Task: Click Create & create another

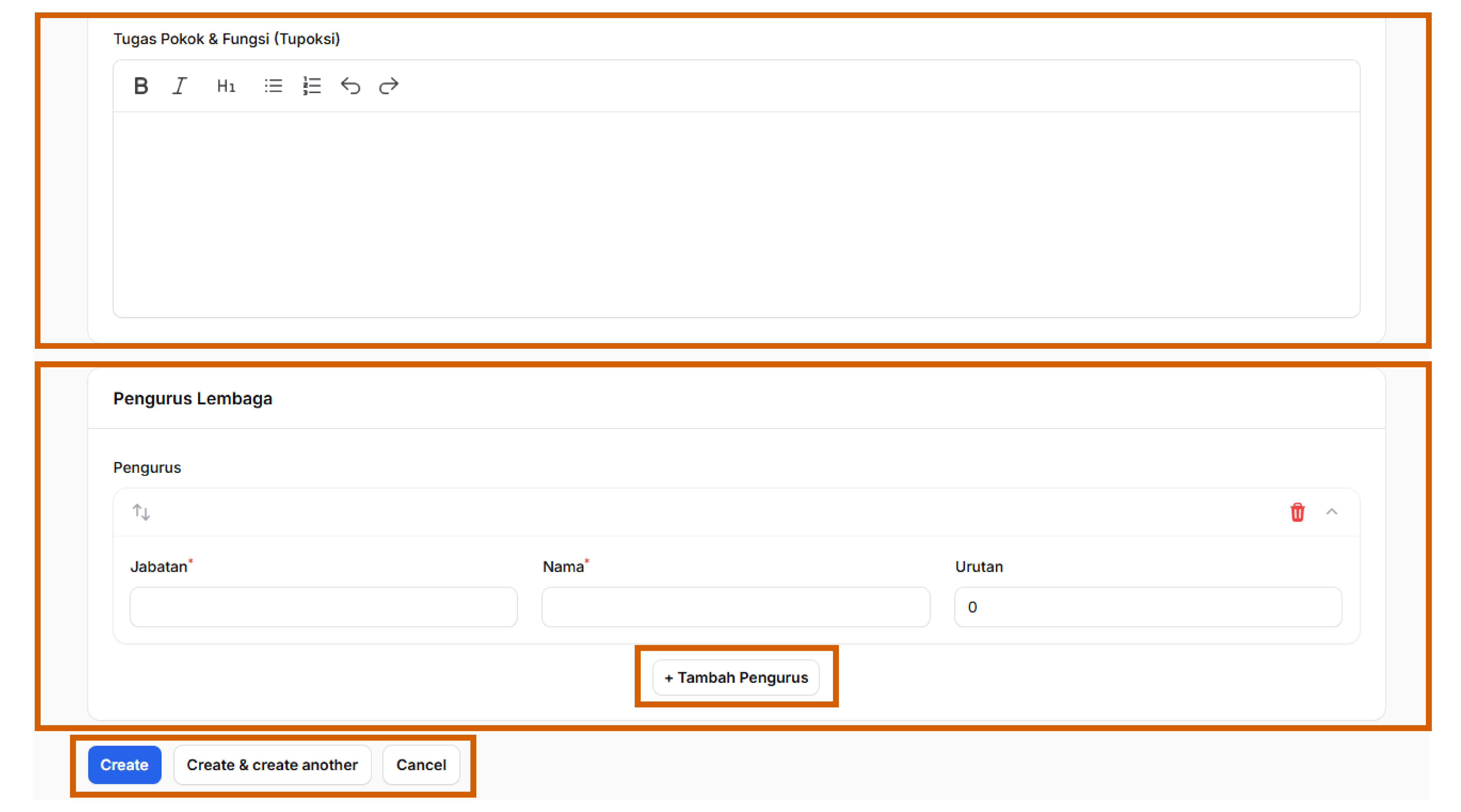Action: (x=272, y=765)
